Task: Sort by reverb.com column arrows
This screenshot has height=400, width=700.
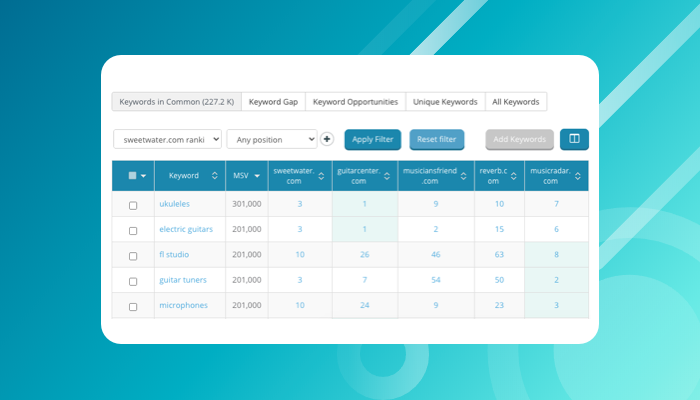Action: tap(515, 176)
